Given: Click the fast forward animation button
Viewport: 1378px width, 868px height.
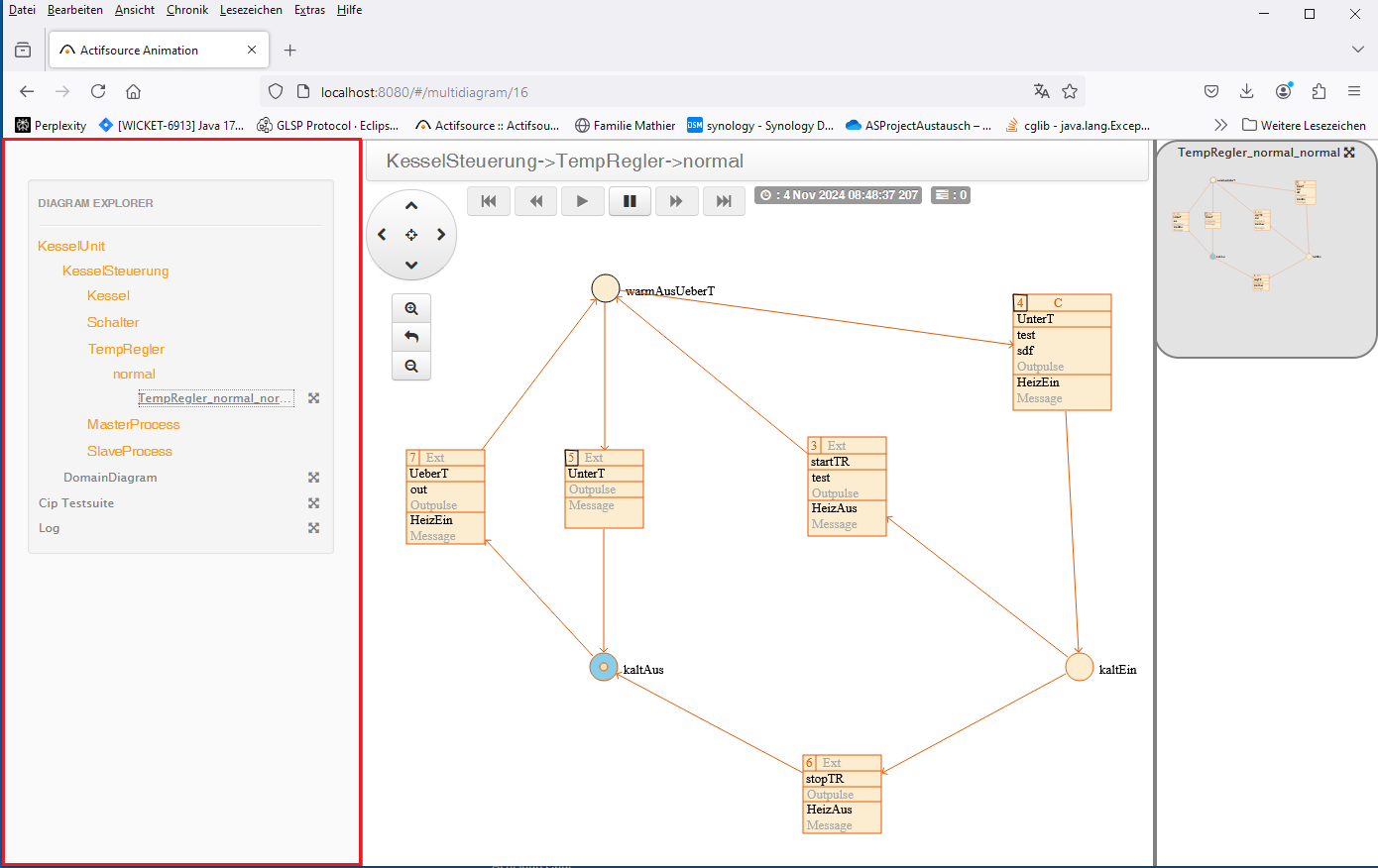Looking at the screenshot, I should (x=676, y=201).
